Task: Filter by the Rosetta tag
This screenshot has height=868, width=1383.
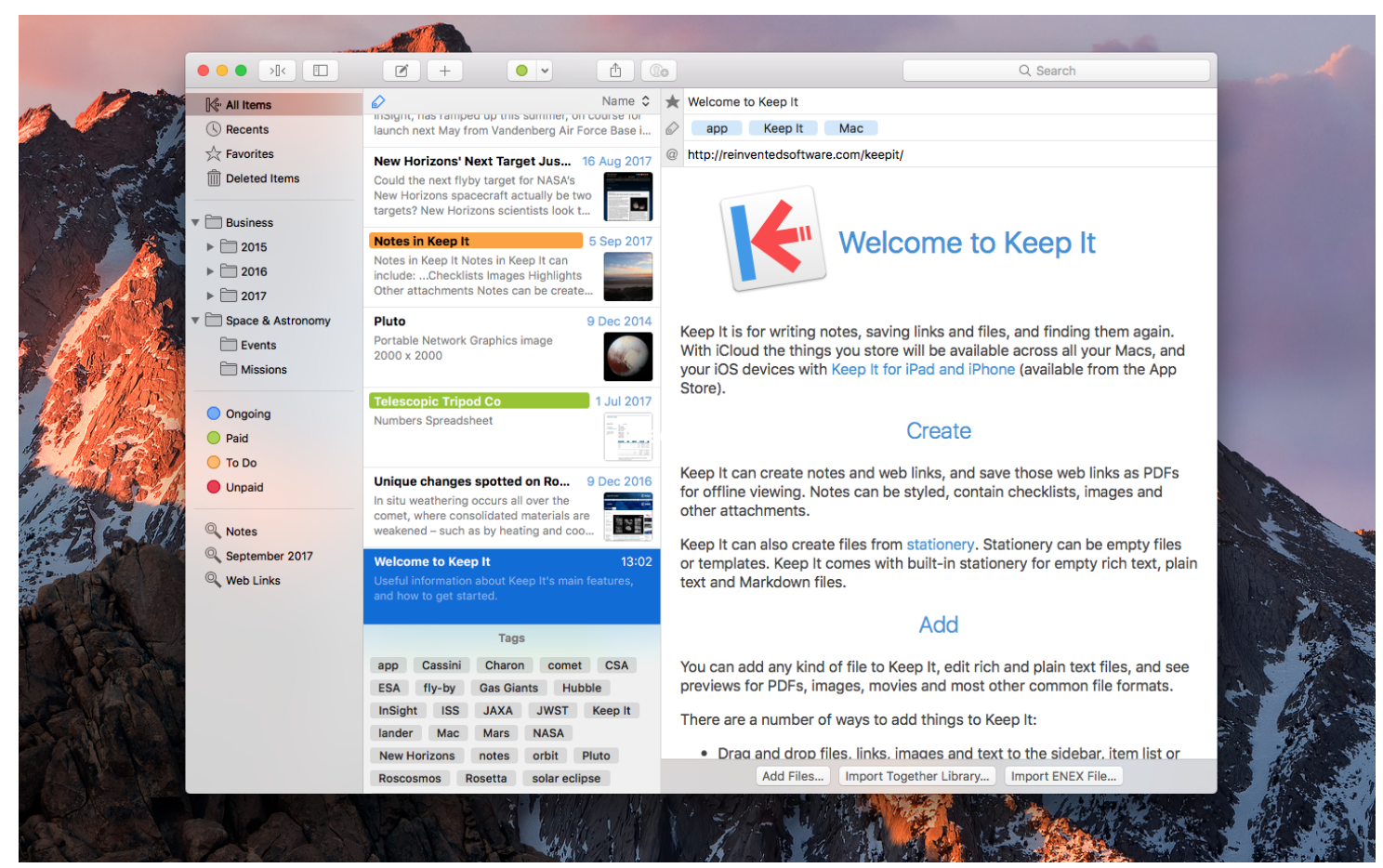Action: pyautogui.click(x=486, y=779)
